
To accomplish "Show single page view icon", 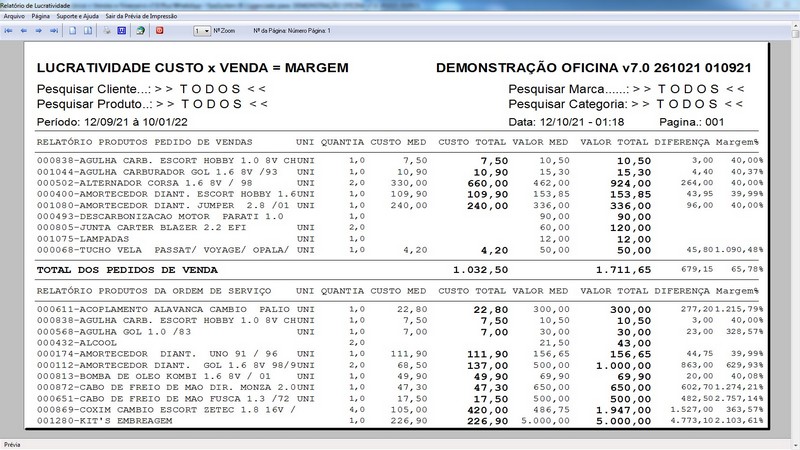I will (72, 31).
